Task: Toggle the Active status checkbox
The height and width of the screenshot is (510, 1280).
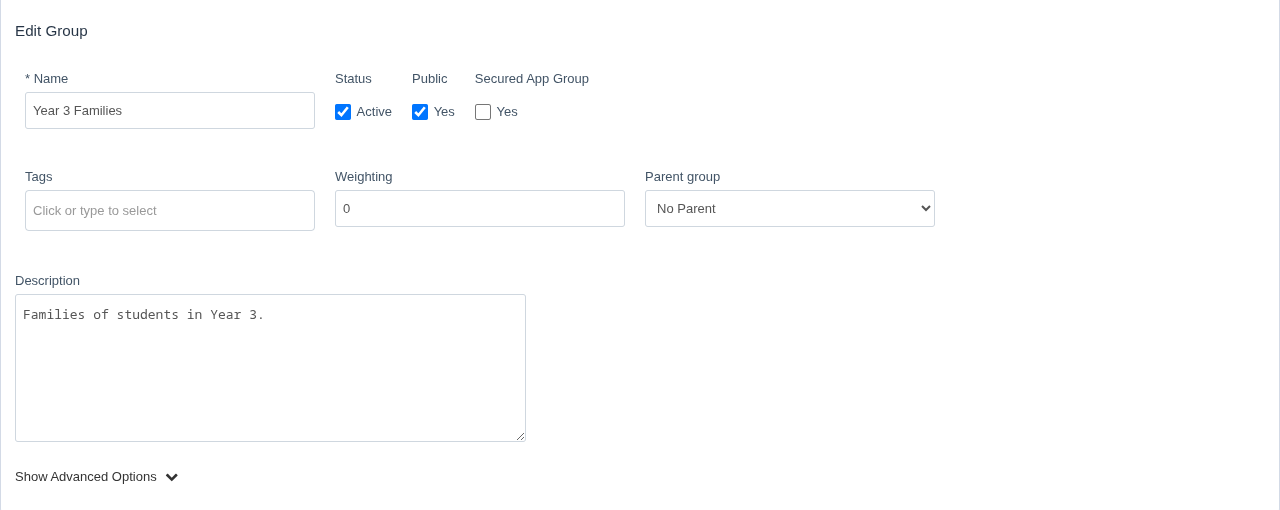Action: click(x=343, y=112)
